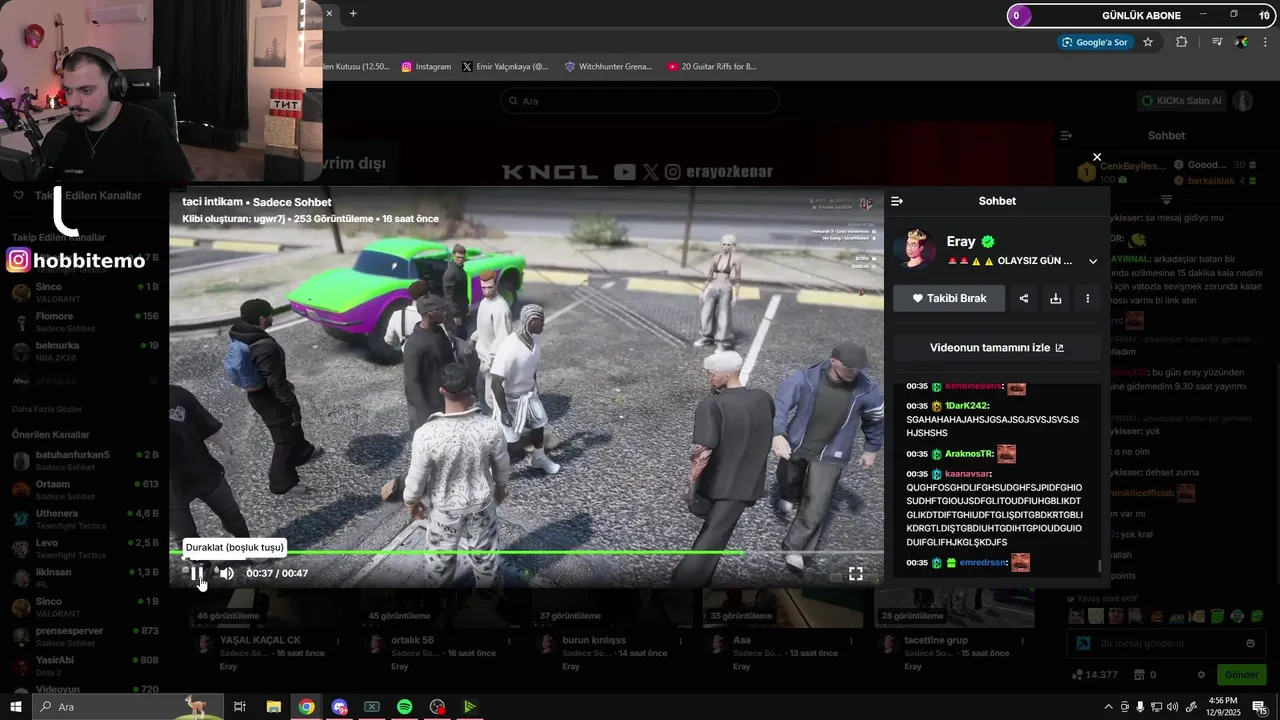Open options for ortalık 56 clip
1280x720 pixels.
(509, 641)
